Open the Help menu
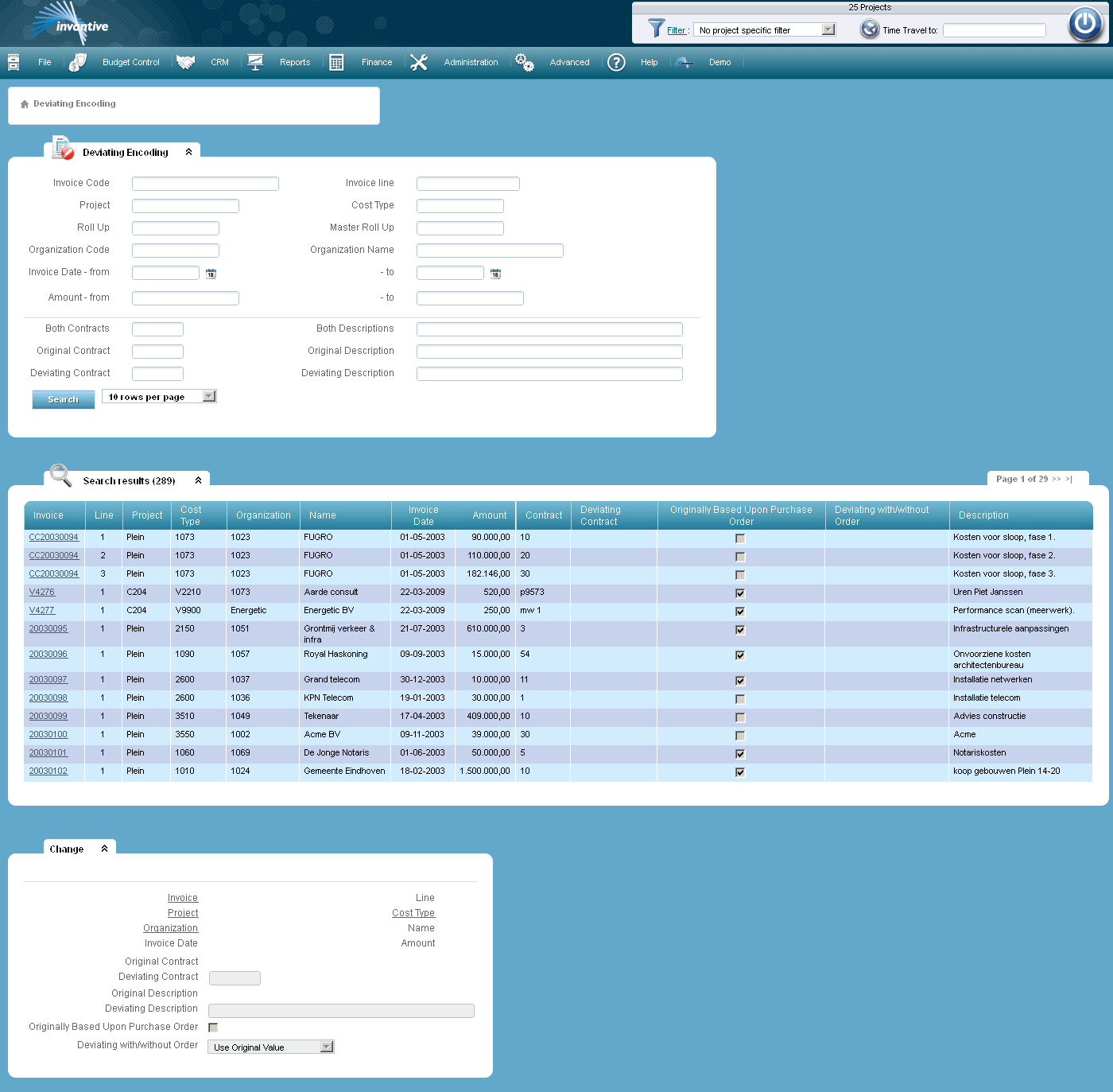 tap(649, 61)
